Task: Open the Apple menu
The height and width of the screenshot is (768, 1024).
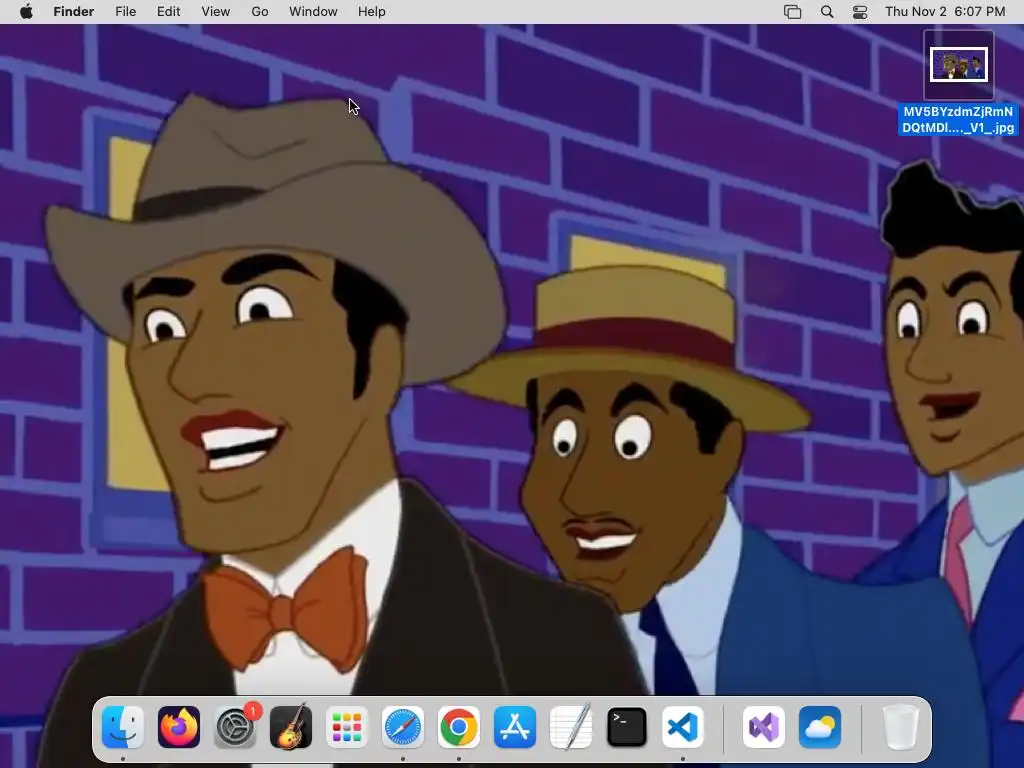Action: [x=26, y=12]
